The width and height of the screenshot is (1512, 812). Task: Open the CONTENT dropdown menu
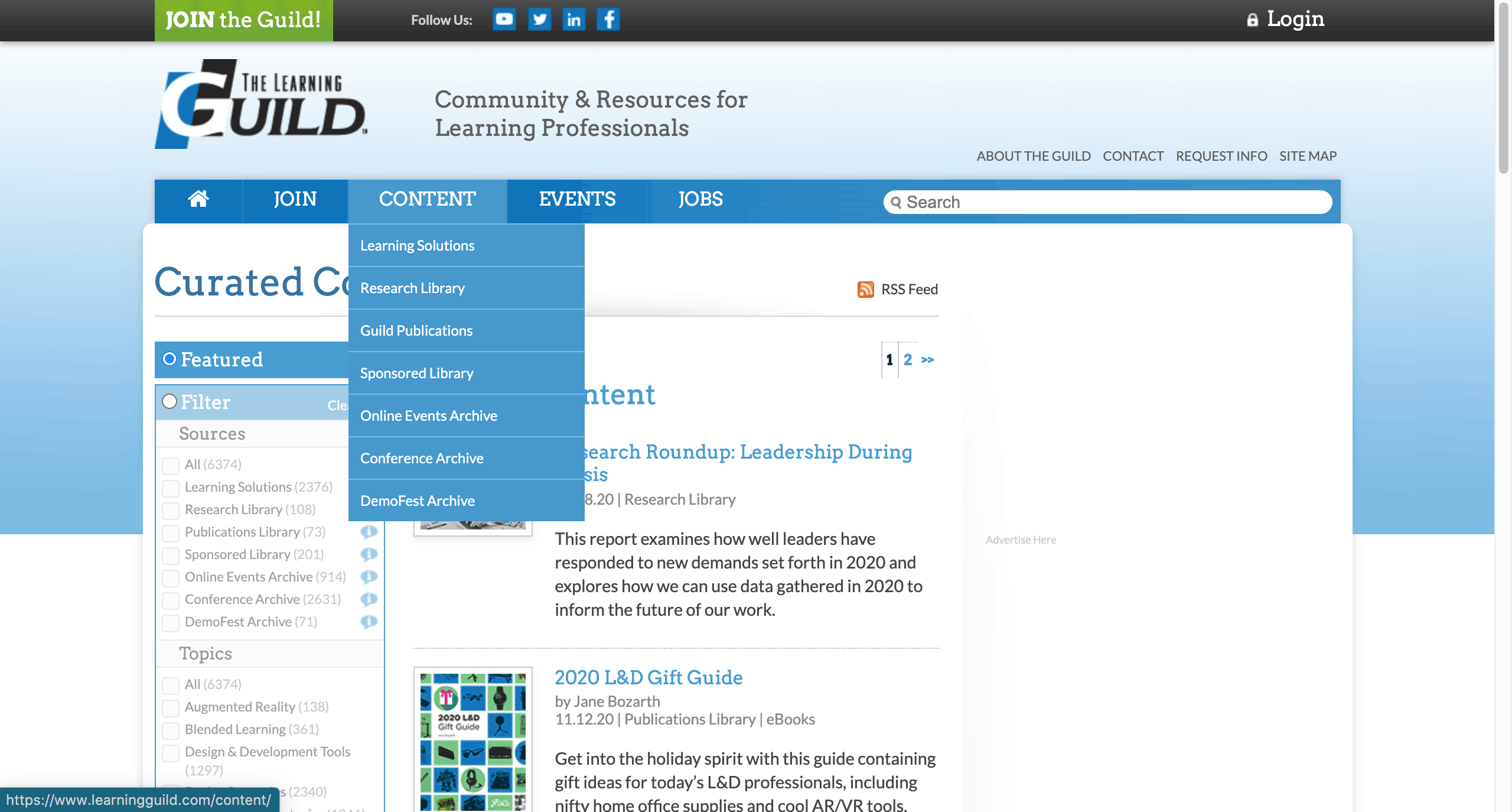pos(427,199)
